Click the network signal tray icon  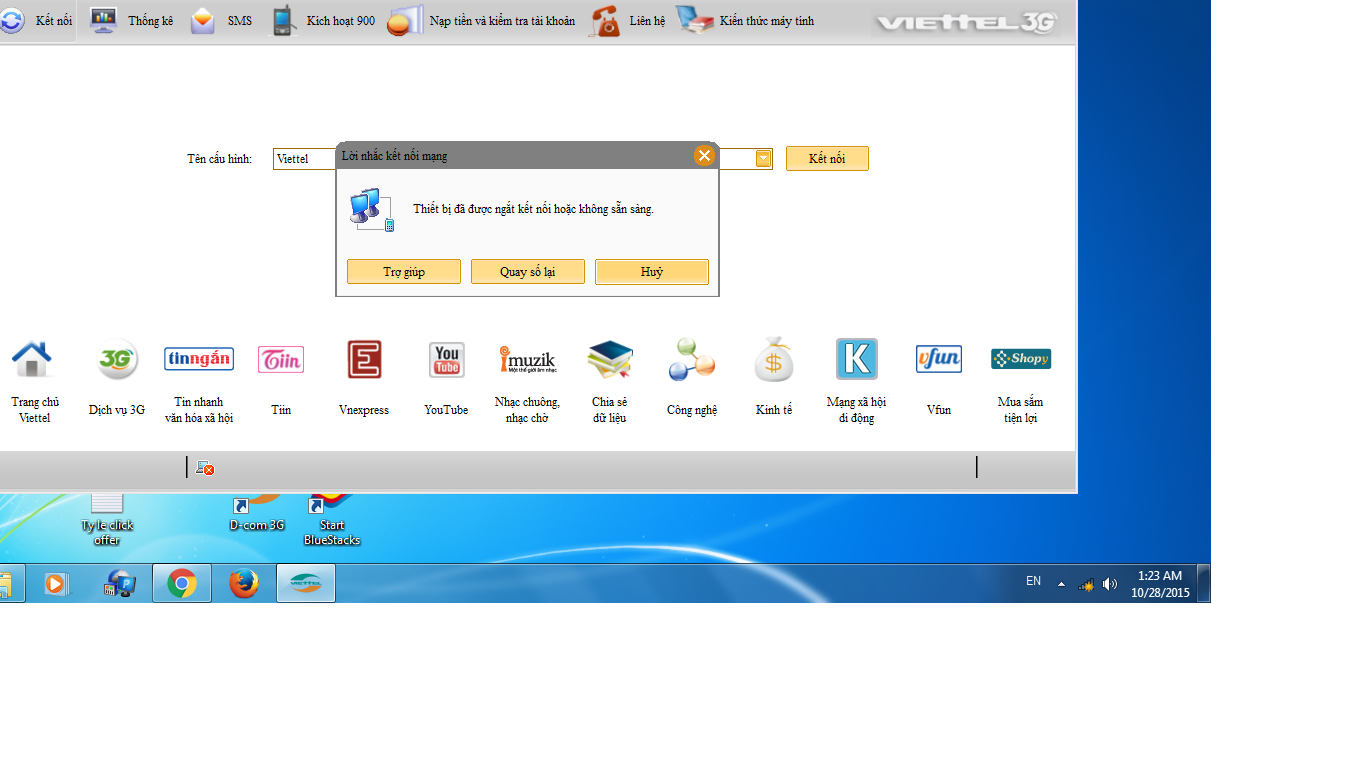[1086, 584]
